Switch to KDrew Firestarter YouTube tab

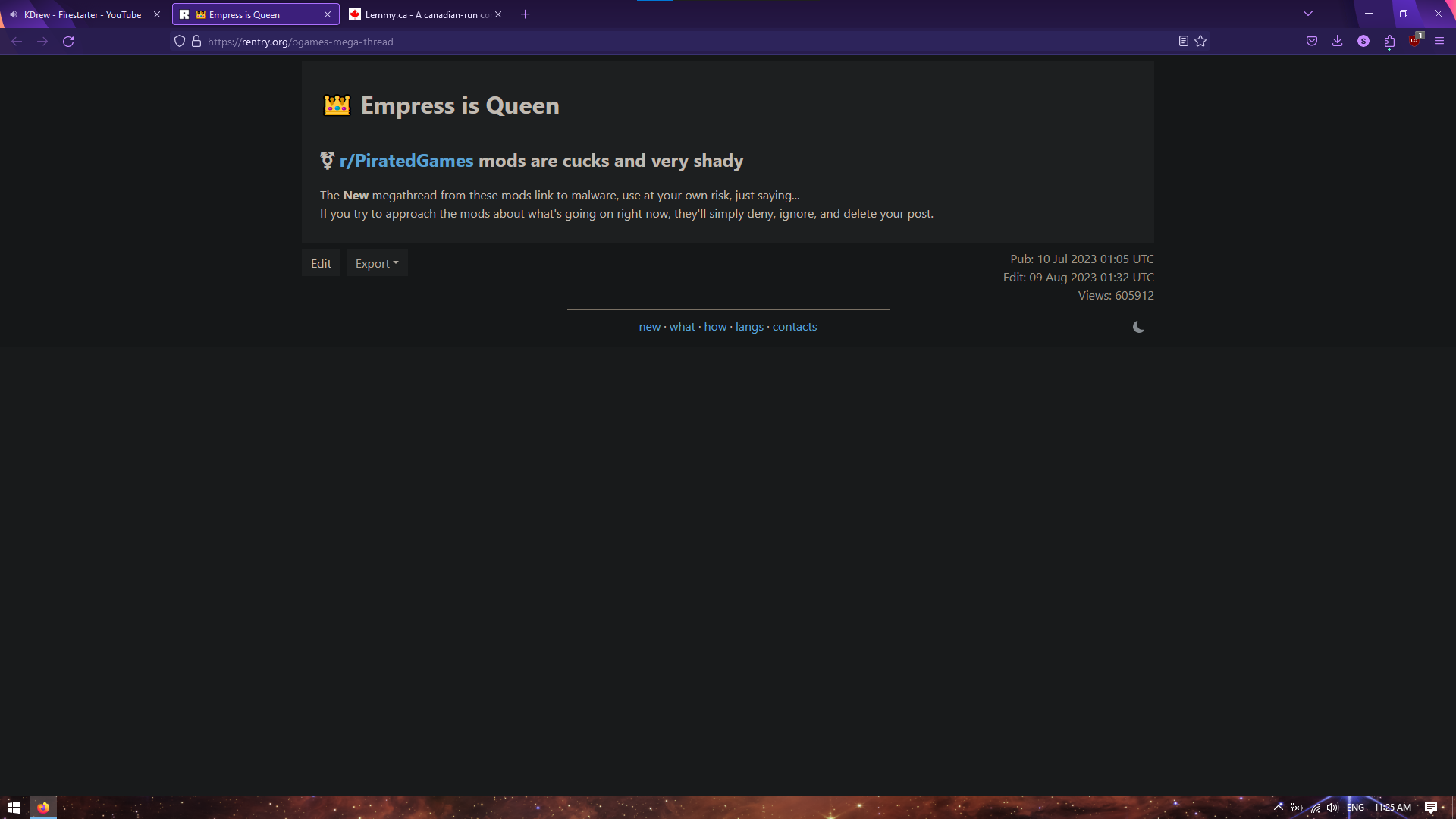pos(82,14)
